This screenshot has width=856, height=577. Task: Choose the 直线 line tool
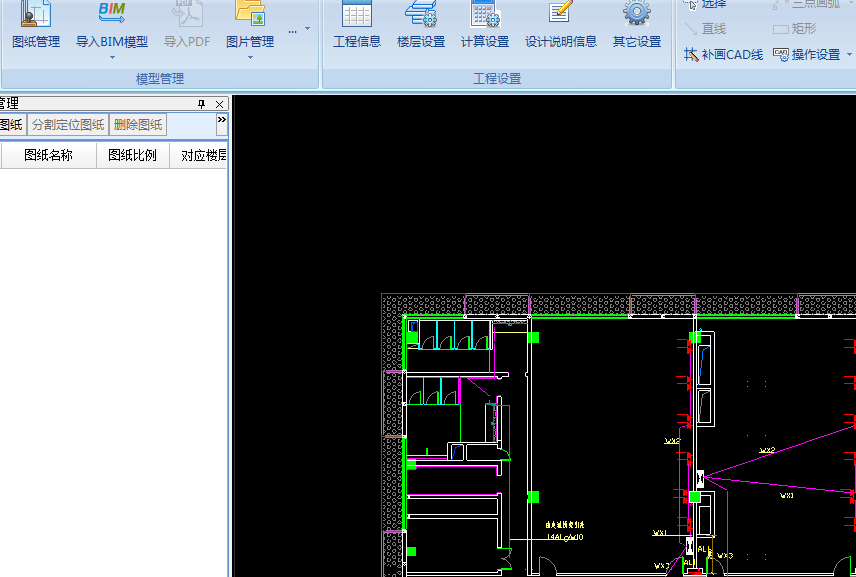click(705, 28)
